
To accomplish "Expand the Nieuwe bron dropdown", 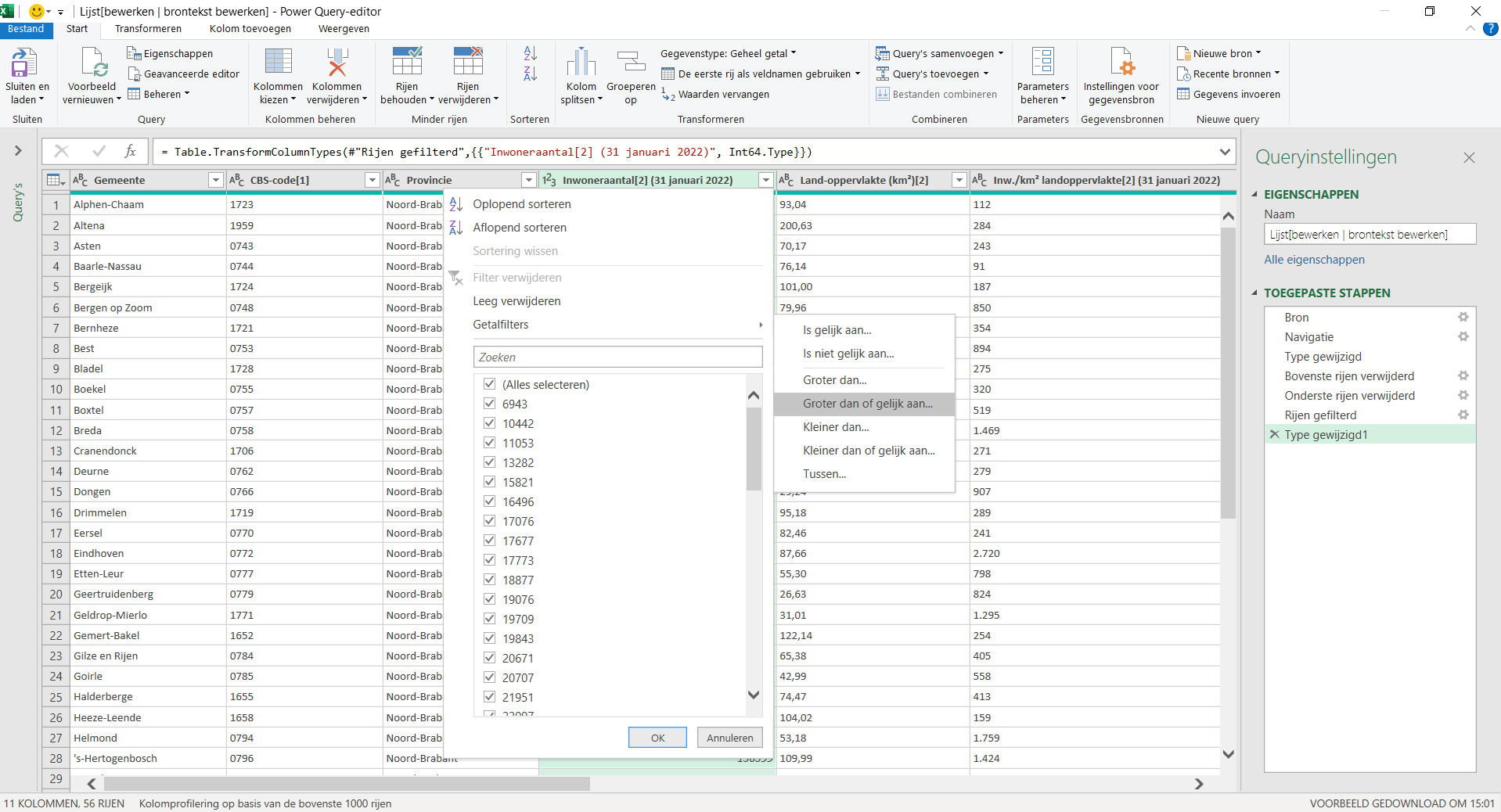I will coord(1260,52).
